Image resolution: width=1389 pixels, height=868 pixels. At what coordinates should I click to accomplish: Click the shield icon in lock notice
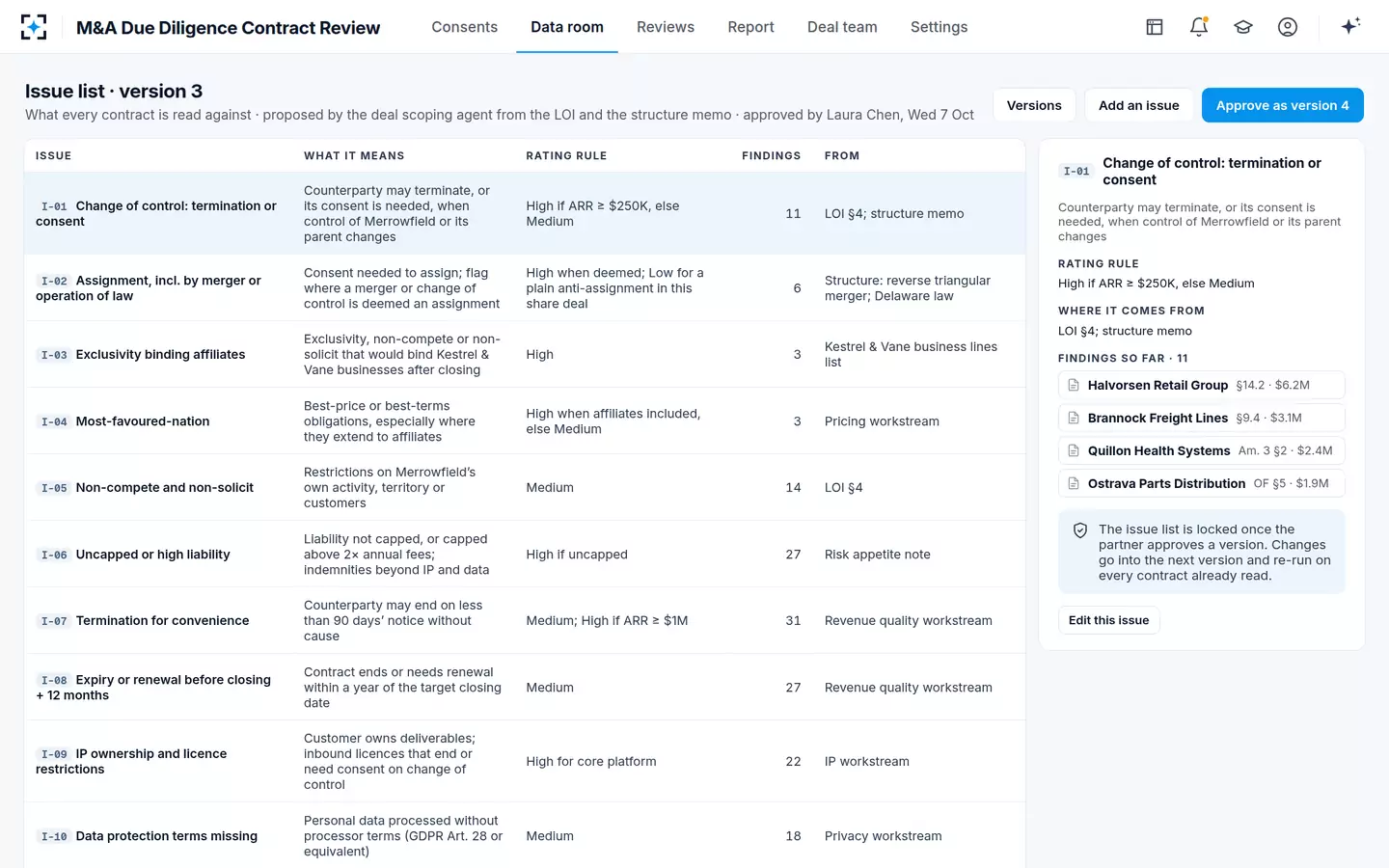click(1080, 530)
